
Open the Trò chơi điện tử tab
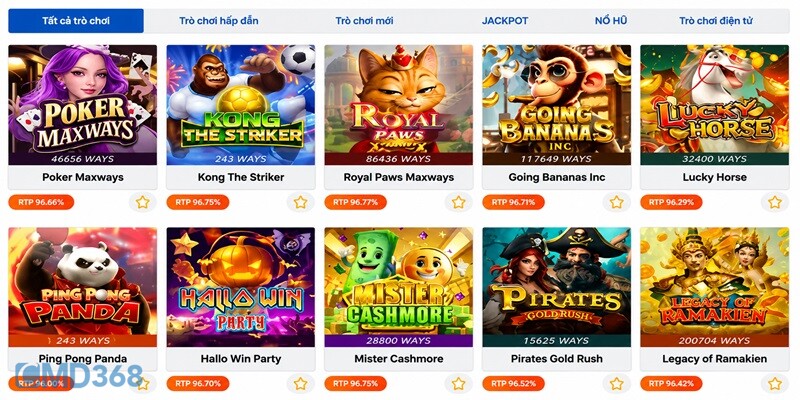point(716,21)
